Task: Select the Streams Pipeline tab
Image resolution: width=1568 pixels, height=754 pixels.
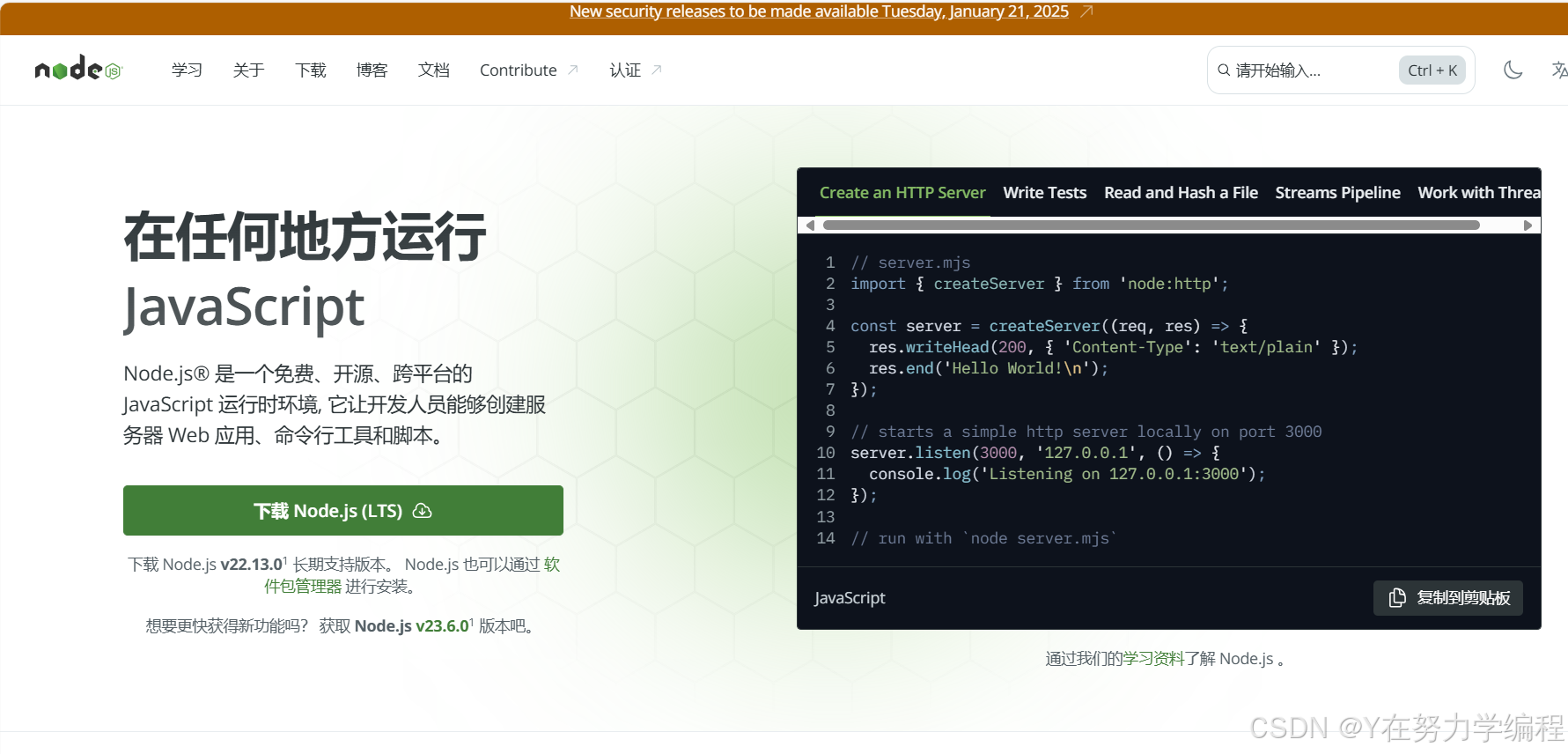Action: click(x=1337, y=193)
